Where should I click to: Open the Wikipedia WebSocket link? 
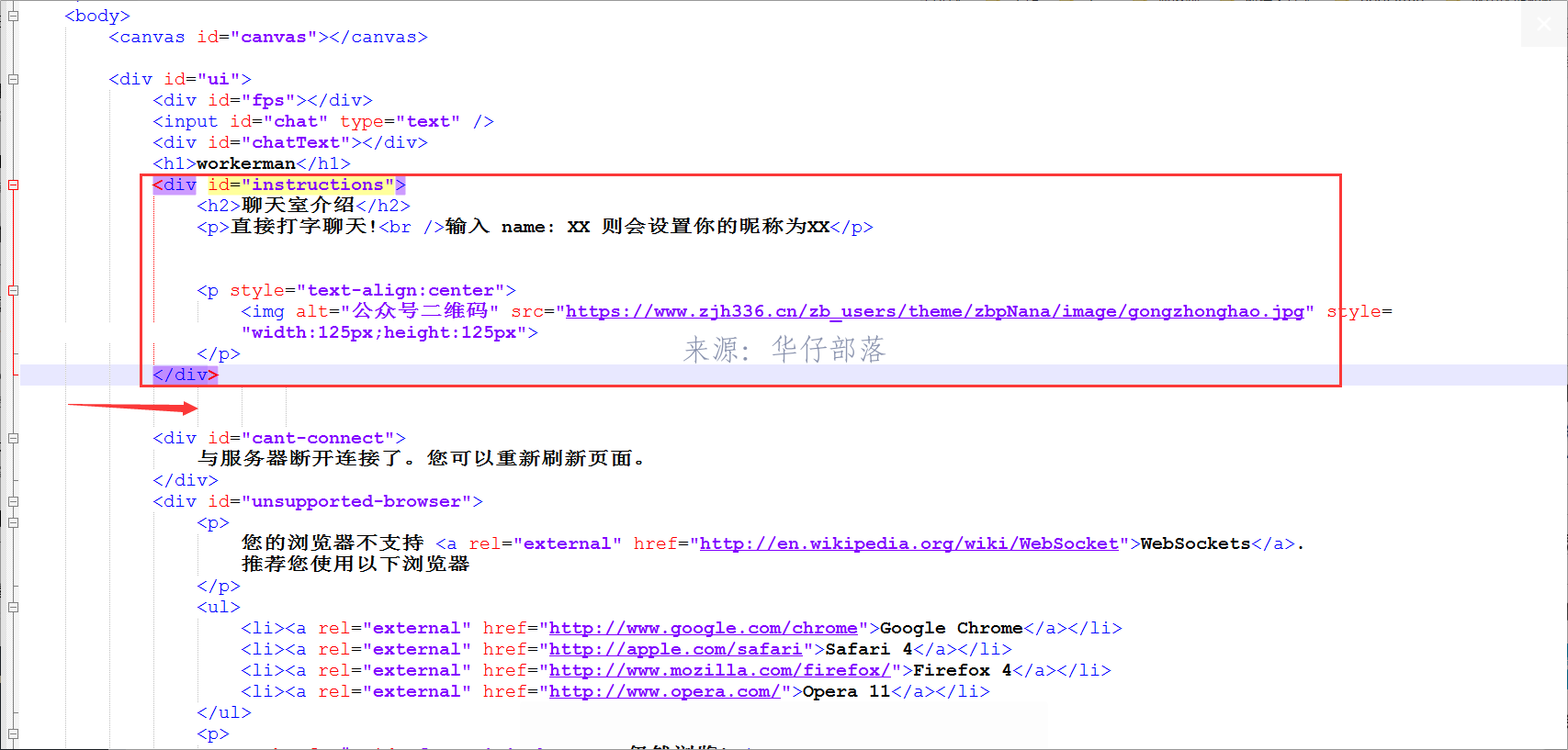tap(908, 543)
